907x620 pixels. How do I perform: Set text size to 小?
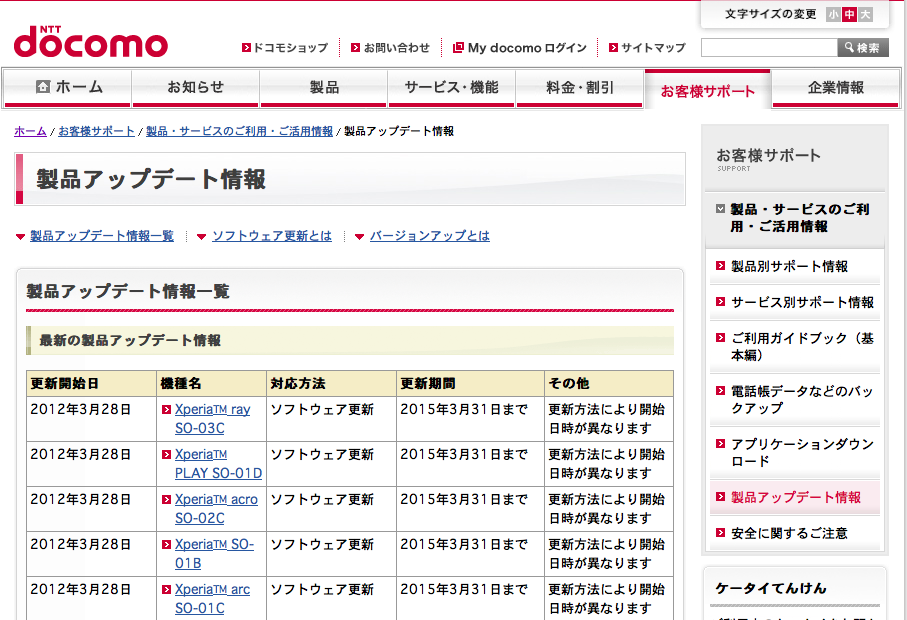coord(833,14)
